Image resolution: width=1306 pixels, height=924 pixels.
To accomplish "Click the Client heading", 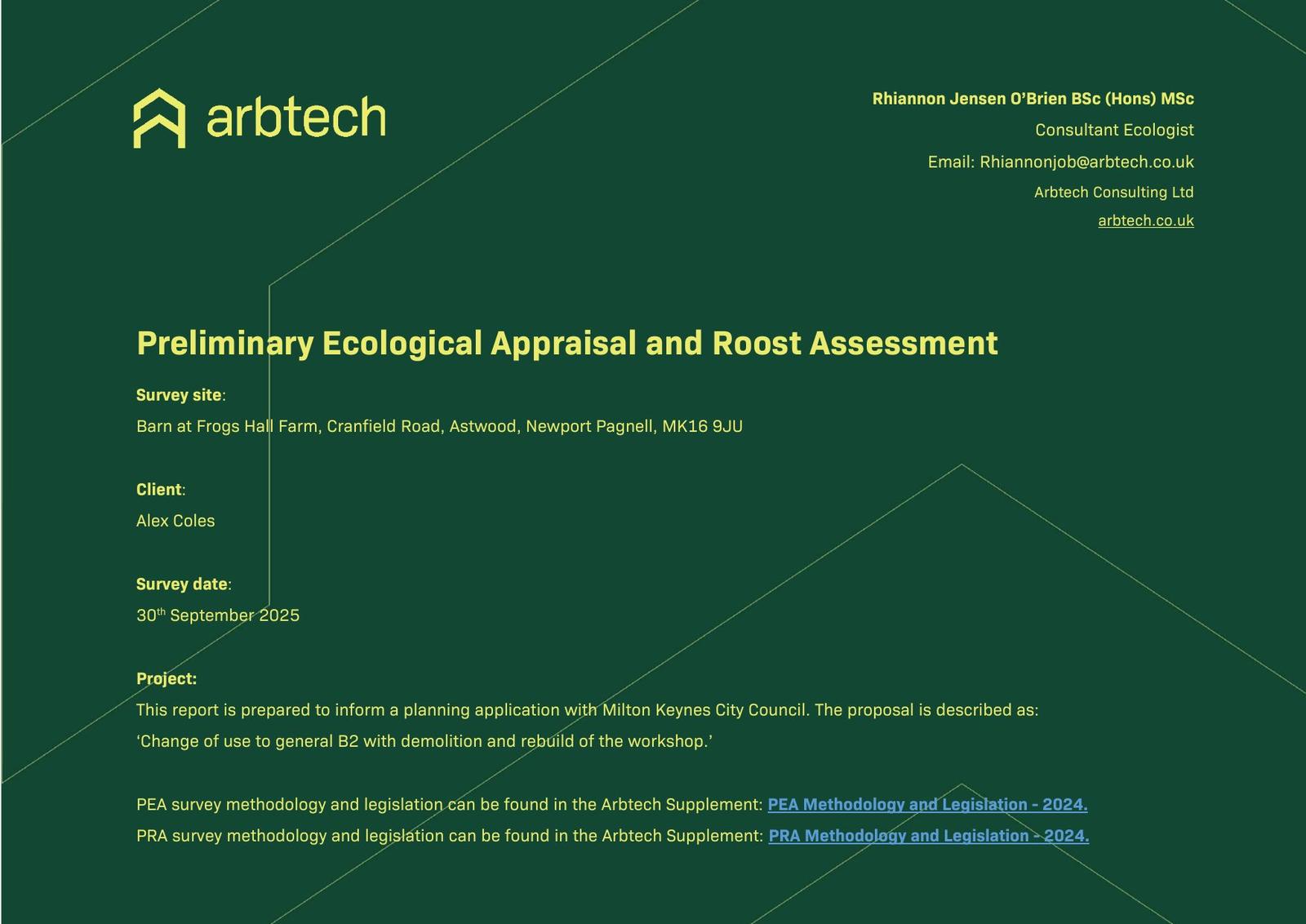I will click(160, 490).
